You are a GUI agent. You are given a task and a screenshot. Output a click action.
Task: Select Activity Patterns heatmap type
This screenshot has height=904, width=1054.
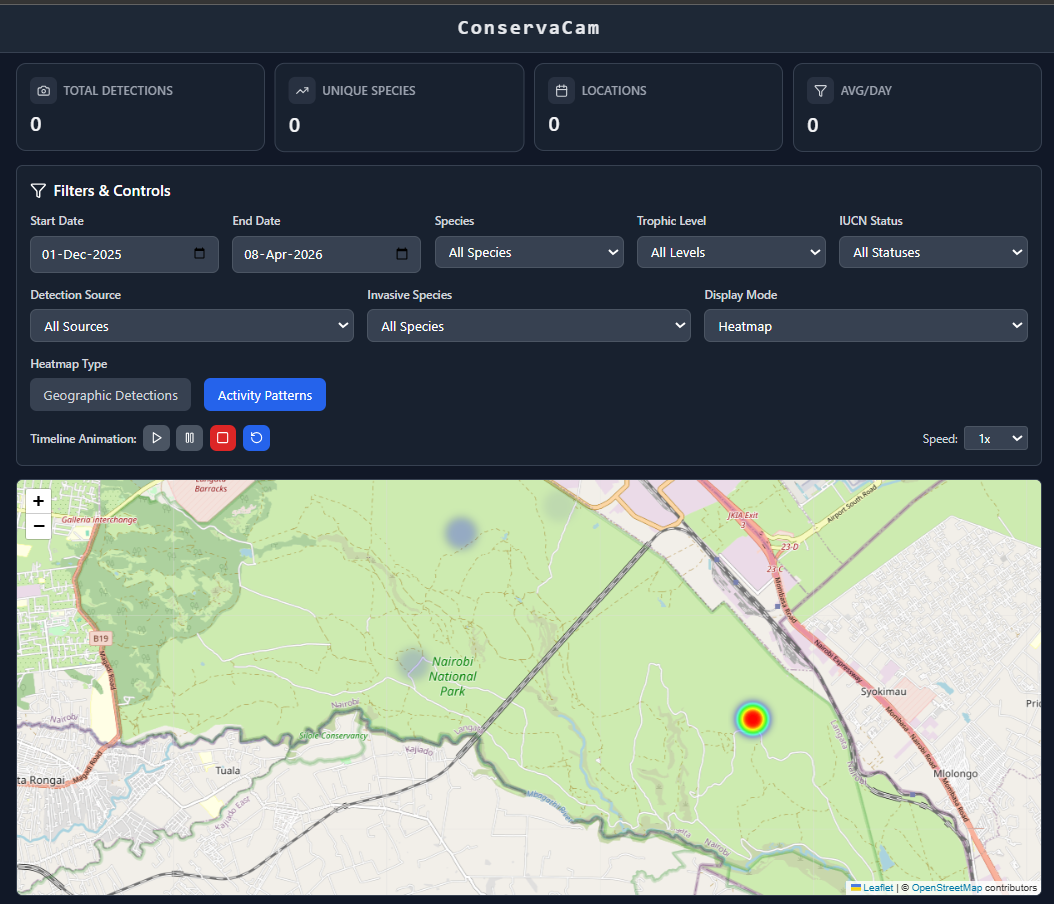265,395
